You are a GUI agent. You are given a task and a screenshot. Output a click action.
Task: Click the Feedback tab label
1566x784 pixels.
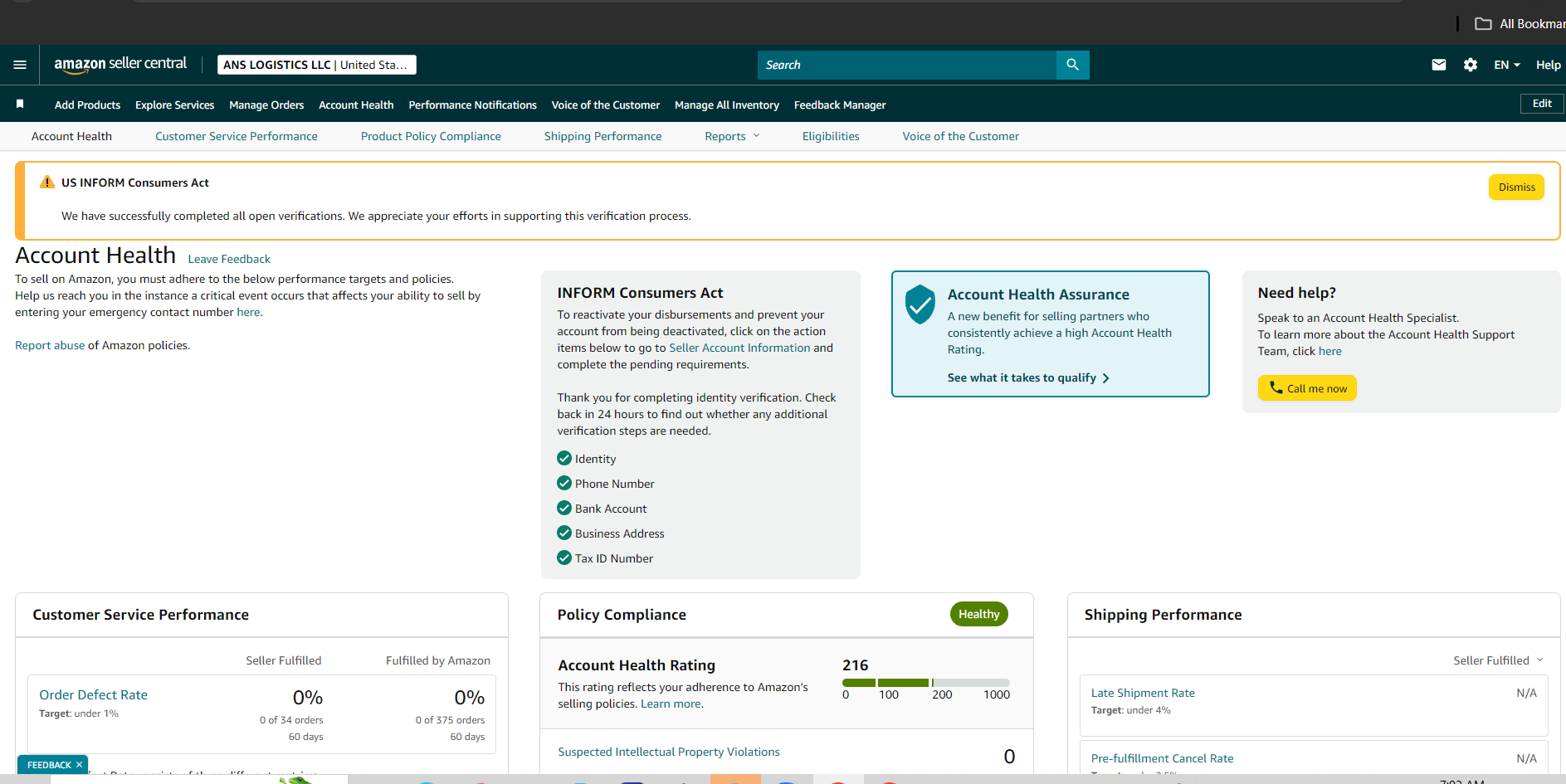[x=49, y=765]
